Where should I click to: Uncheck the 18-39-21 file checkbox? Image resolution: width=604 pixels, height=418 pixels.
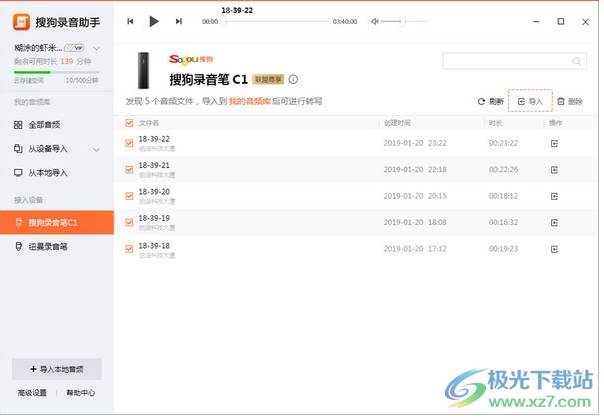pos(129,170)
